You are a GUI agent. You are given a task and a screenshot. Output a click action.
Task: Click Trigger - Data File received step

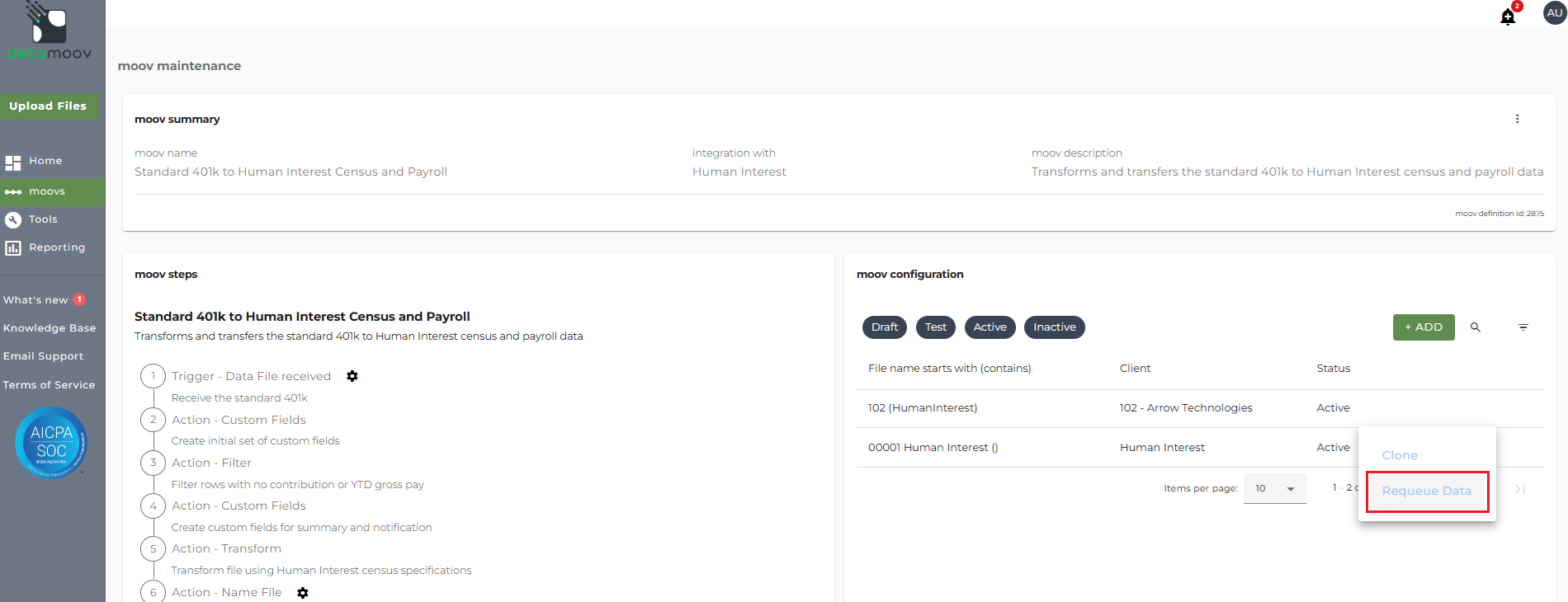pyautogui.click(x=251, y=376)
